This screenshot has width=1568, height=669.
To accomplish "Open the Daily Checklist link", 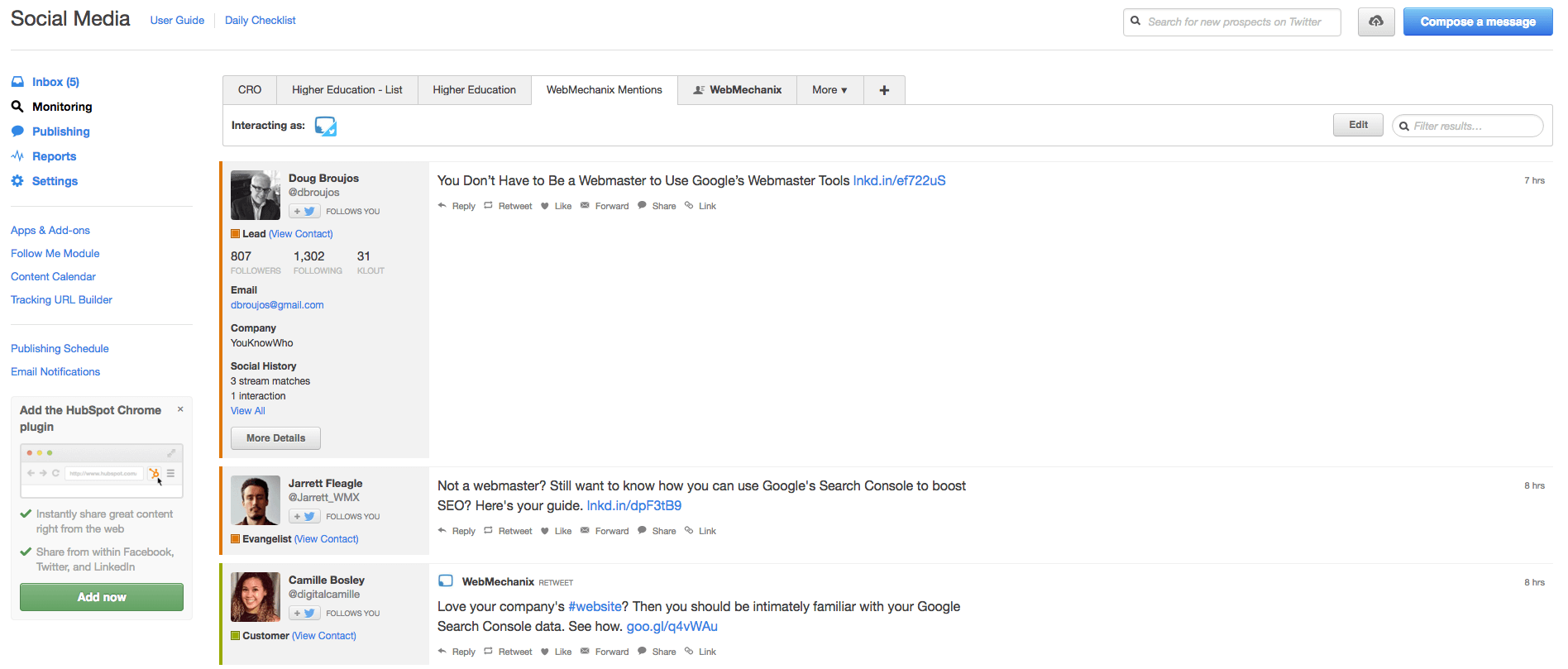I will click(x=260, y=21).
